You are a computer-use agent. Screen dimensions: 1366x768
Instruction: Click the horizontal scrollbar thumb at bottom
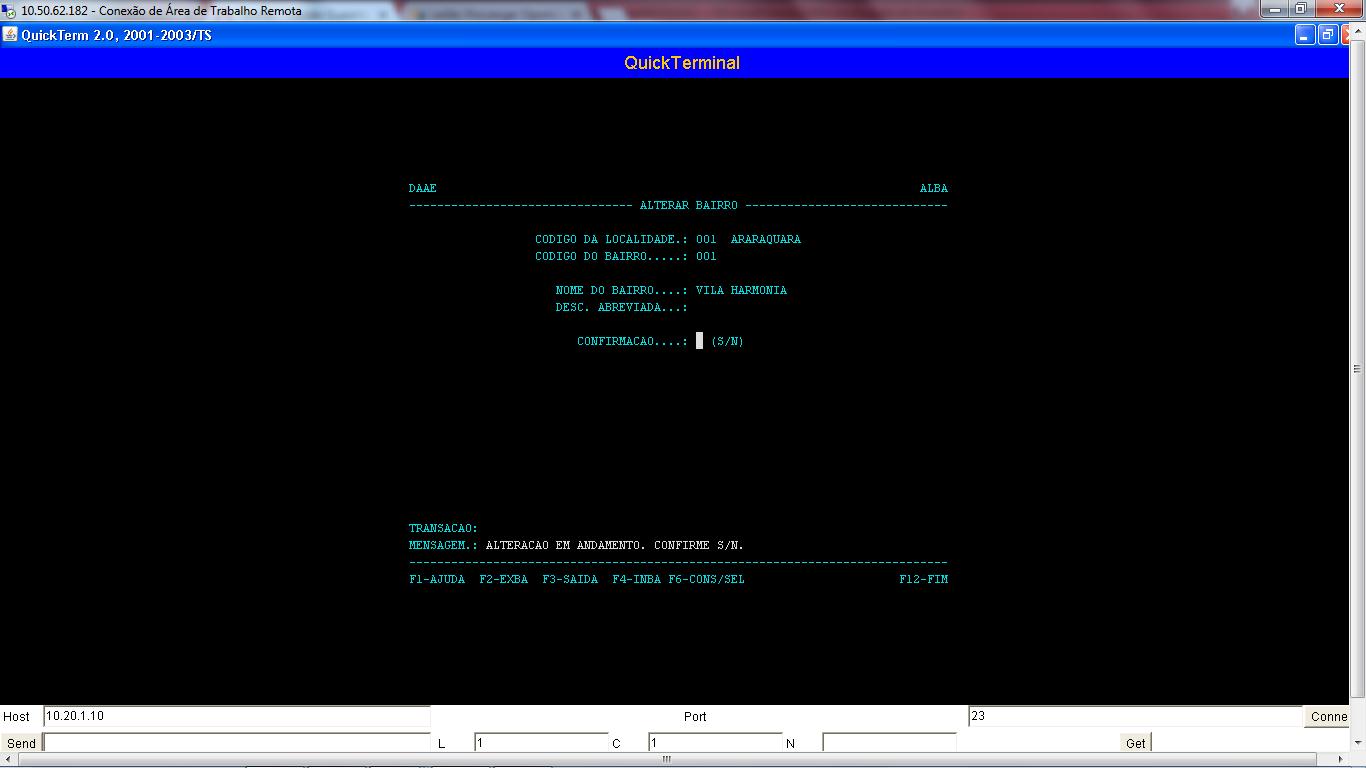pos(666,759)
